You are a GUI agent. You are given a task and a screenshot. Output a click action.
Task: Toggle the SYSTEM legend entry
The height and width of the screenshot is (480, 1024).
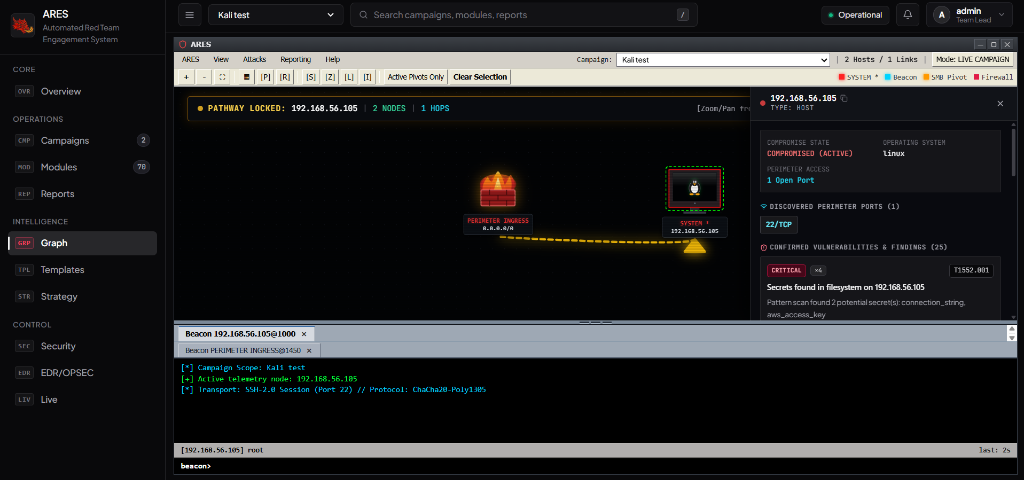tap(858, 77)
